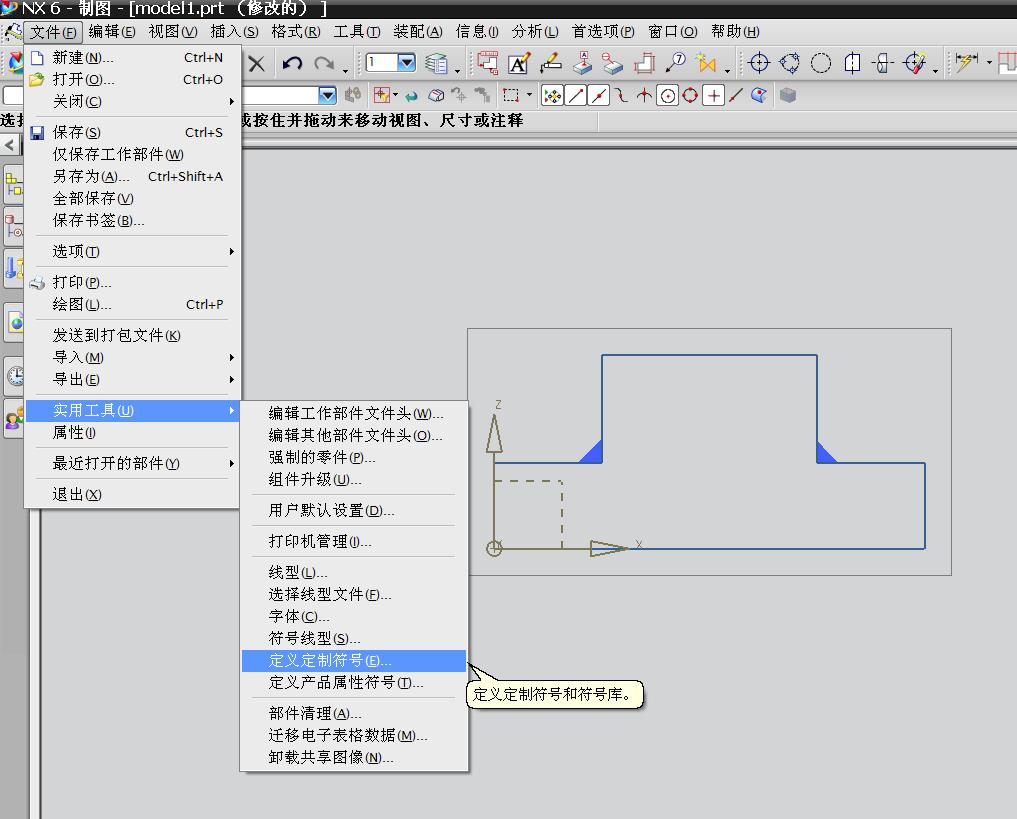This screenshot has height=819, width=1017.
Task: Redo the last undone action
Action: click(x=324, y=64)
